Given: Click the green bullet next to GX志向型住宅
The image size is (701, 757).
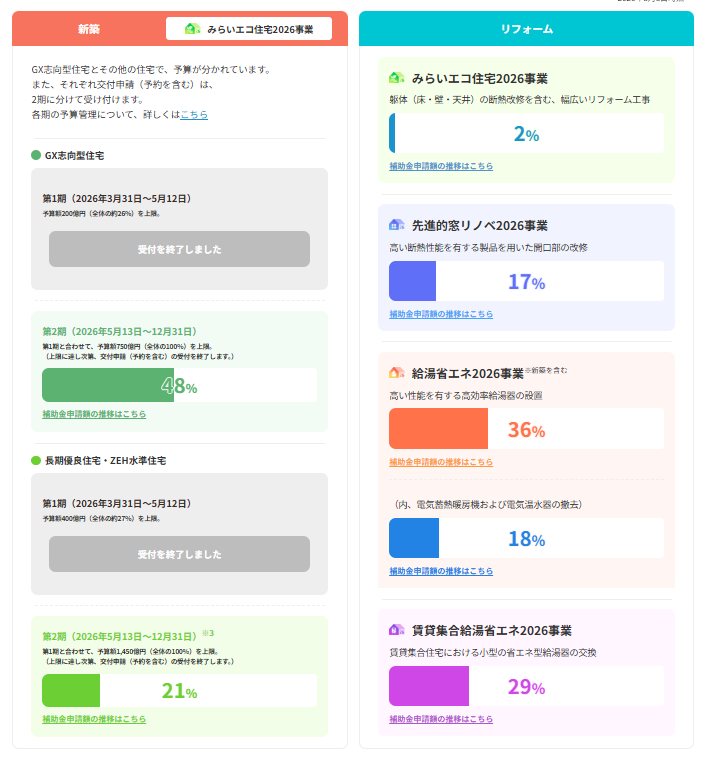Looking at the screenshot, I should (36, 155).
